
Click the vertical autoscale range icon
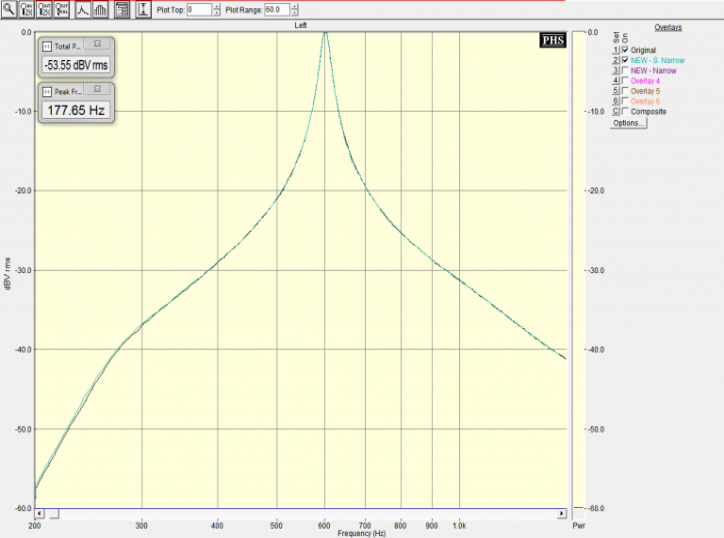[142, 10]
